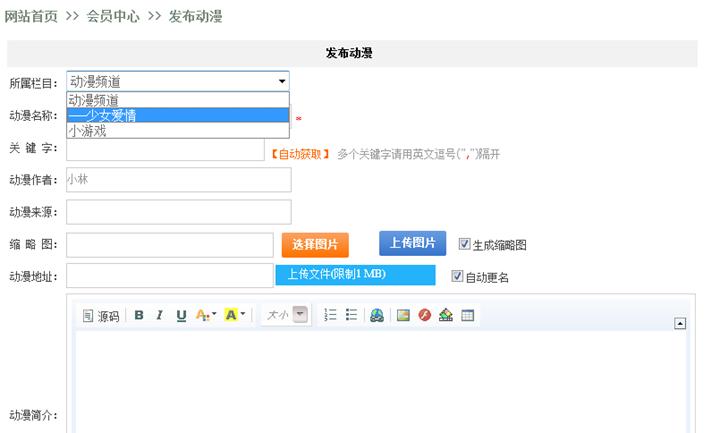Click the insert table icon
The image size is (720, 433).
point(467,315)
